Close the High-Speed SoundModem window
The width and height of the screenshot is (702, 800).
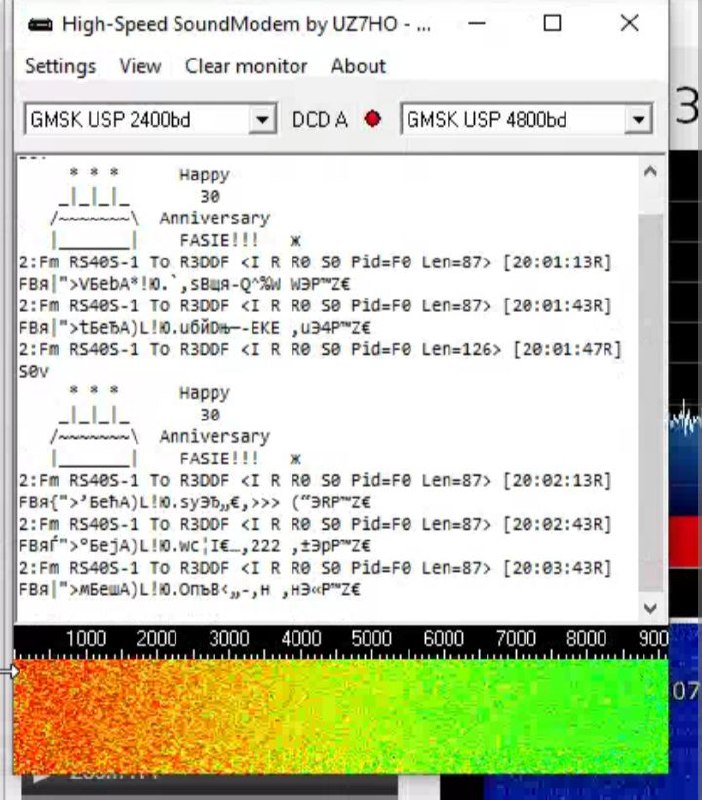(629, 24)
